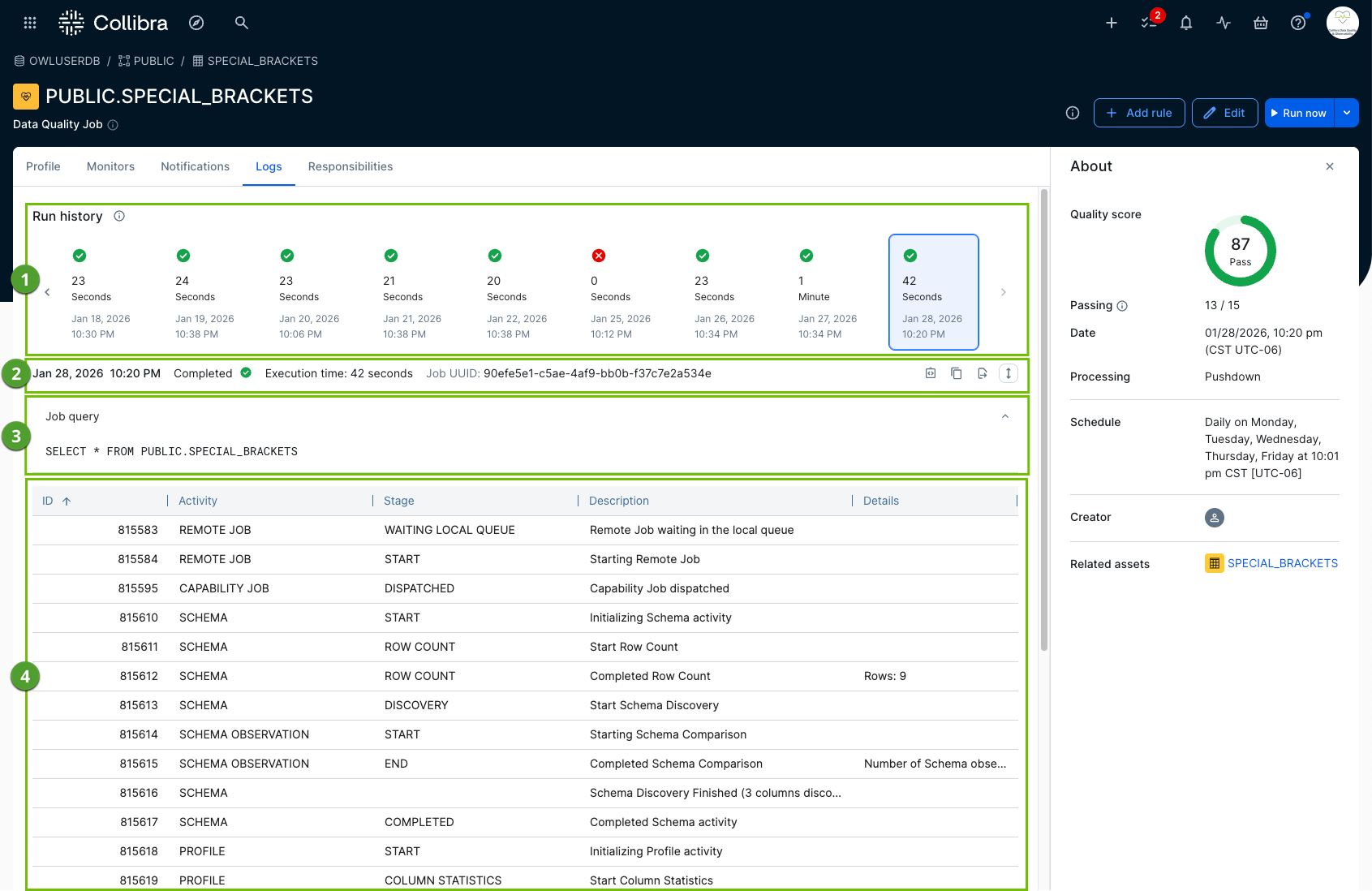
Task: View tasks using the checklist icon showing 2
Action: 1149,23
